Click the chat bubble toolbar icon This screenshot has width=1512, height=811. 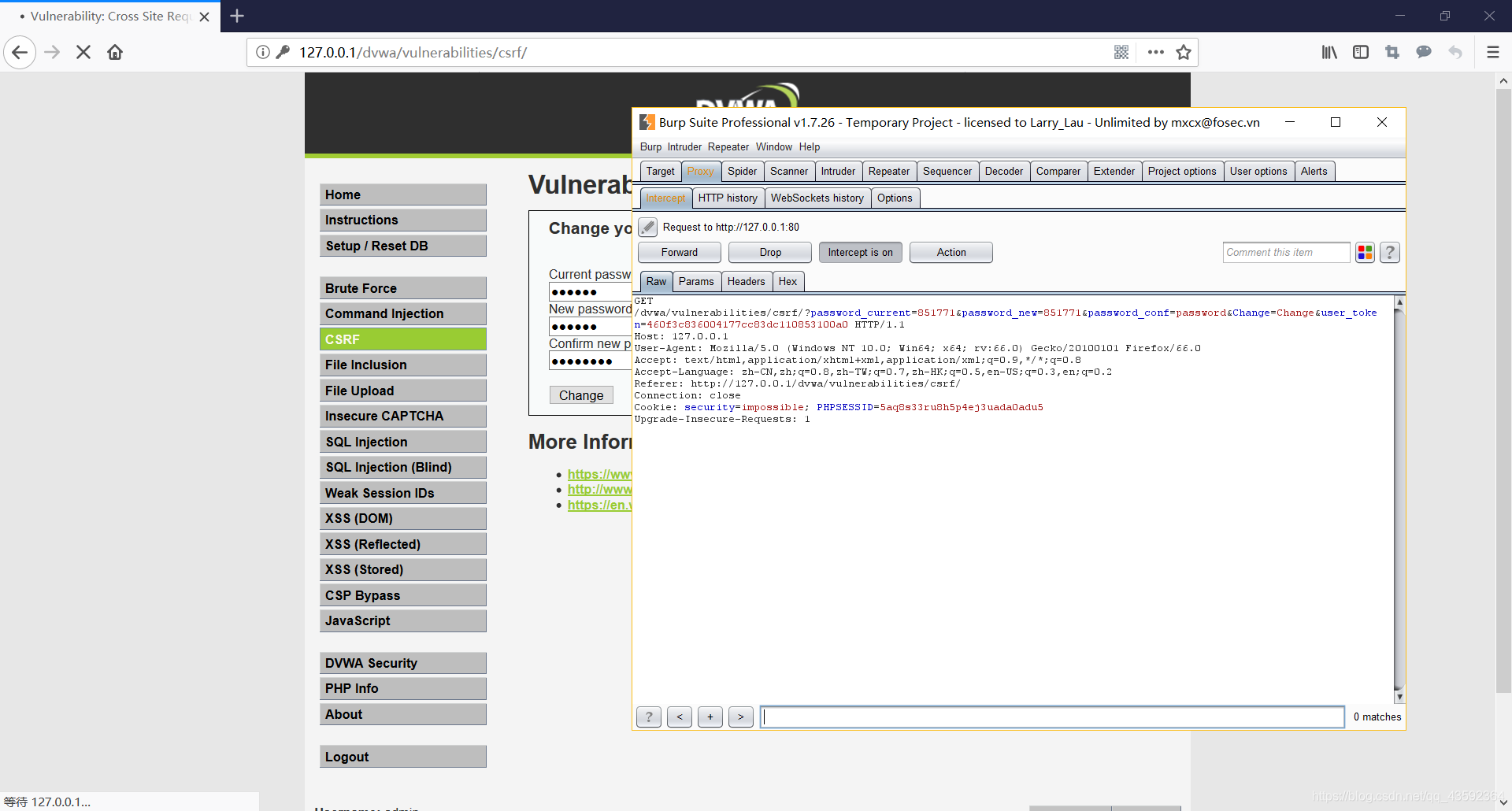click(1424, 53)
